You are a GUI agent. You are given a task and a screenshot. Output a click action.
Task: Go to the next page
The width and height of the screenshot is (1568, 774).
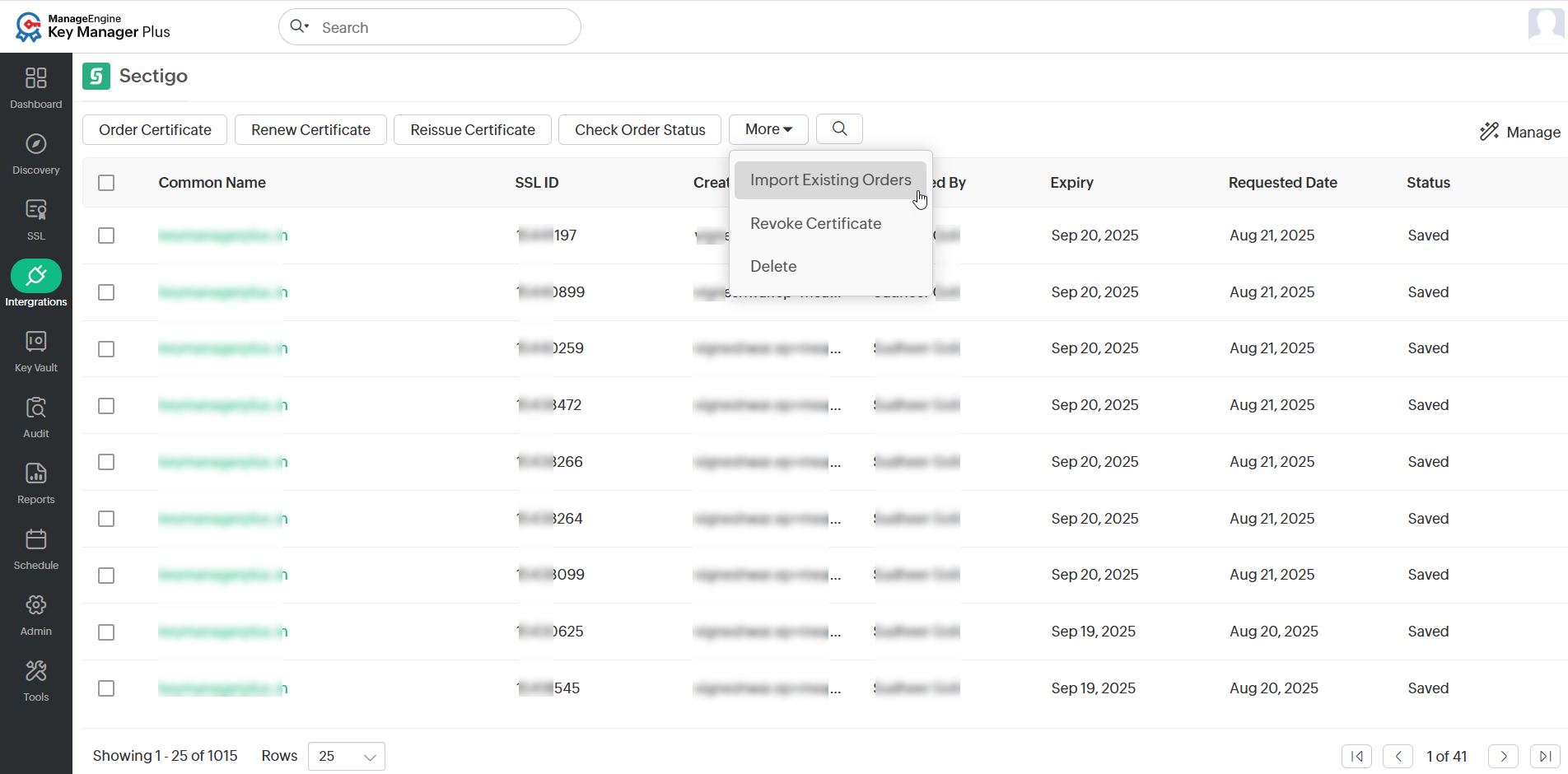click(x=1503, y=756)
